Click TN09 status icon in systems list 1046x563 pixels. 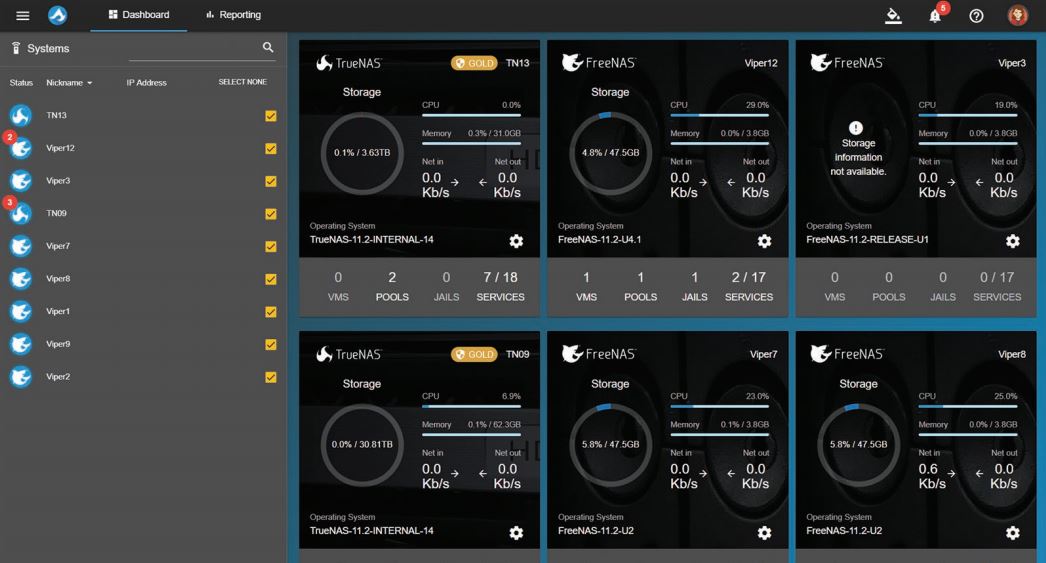pyautogui.click(x=21, y=213)
